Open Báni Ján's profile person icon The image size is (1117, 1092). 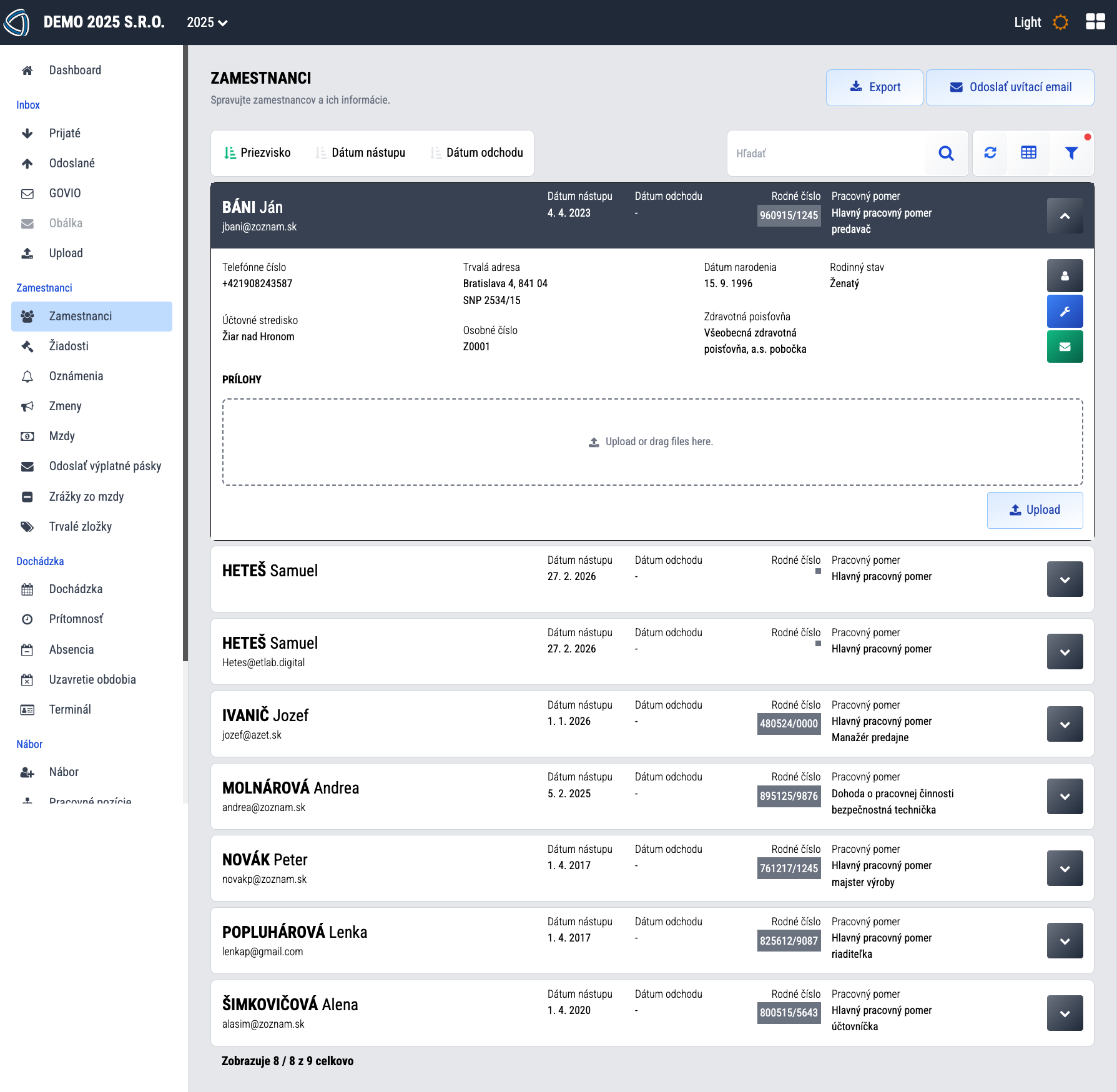click(1065, 276)
